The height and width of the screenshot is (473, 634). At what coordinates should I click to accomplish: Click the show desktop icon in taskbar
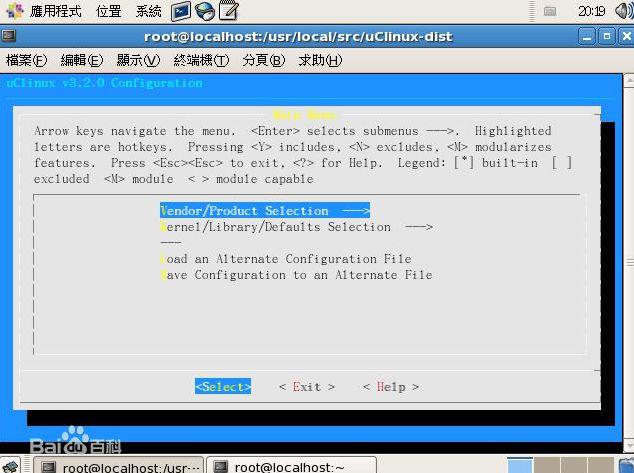pyautogui.click(x=11, y=466)
